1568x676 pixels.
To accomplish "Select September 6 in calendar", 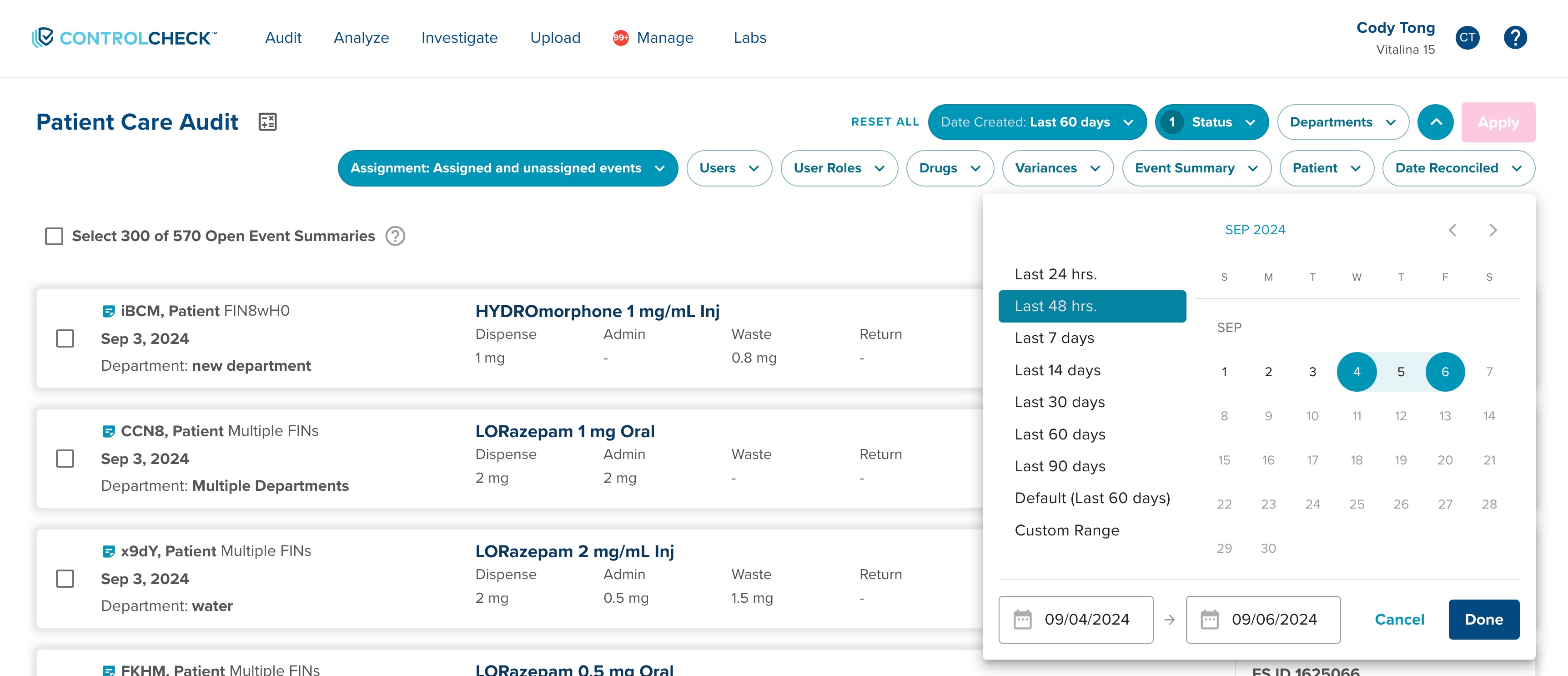I will point(1444,372).
